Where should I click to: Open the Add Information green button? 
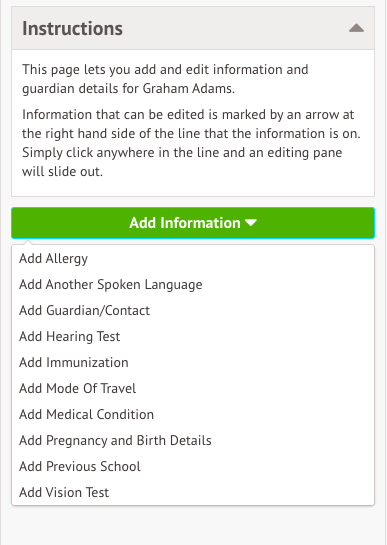pos(193,223)
